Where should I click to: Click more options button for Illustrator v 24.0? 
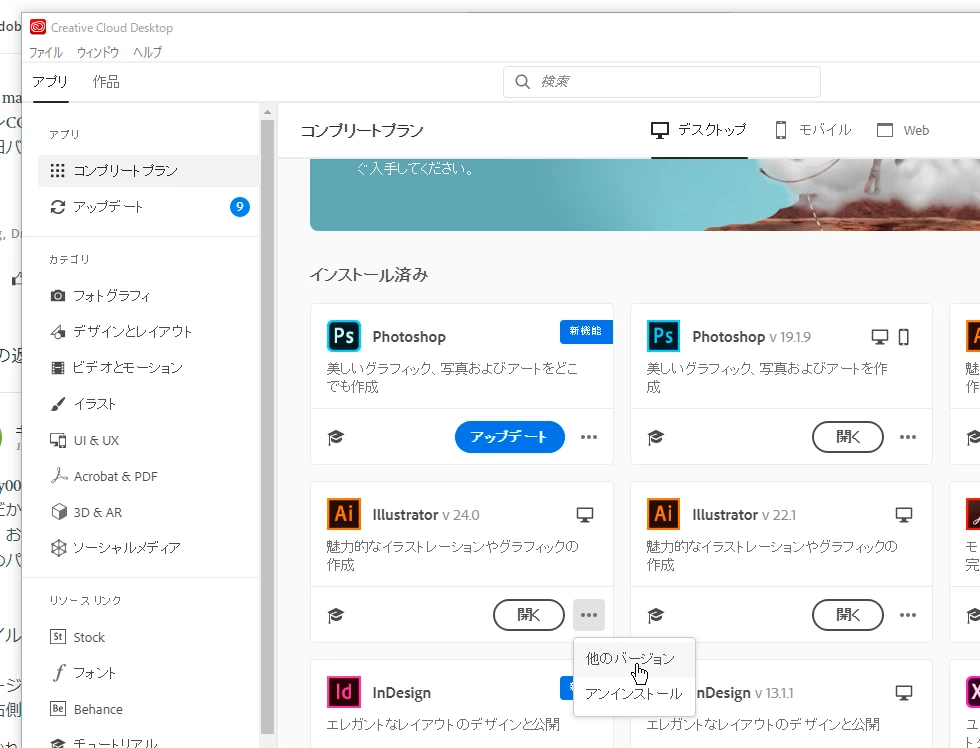589,615
